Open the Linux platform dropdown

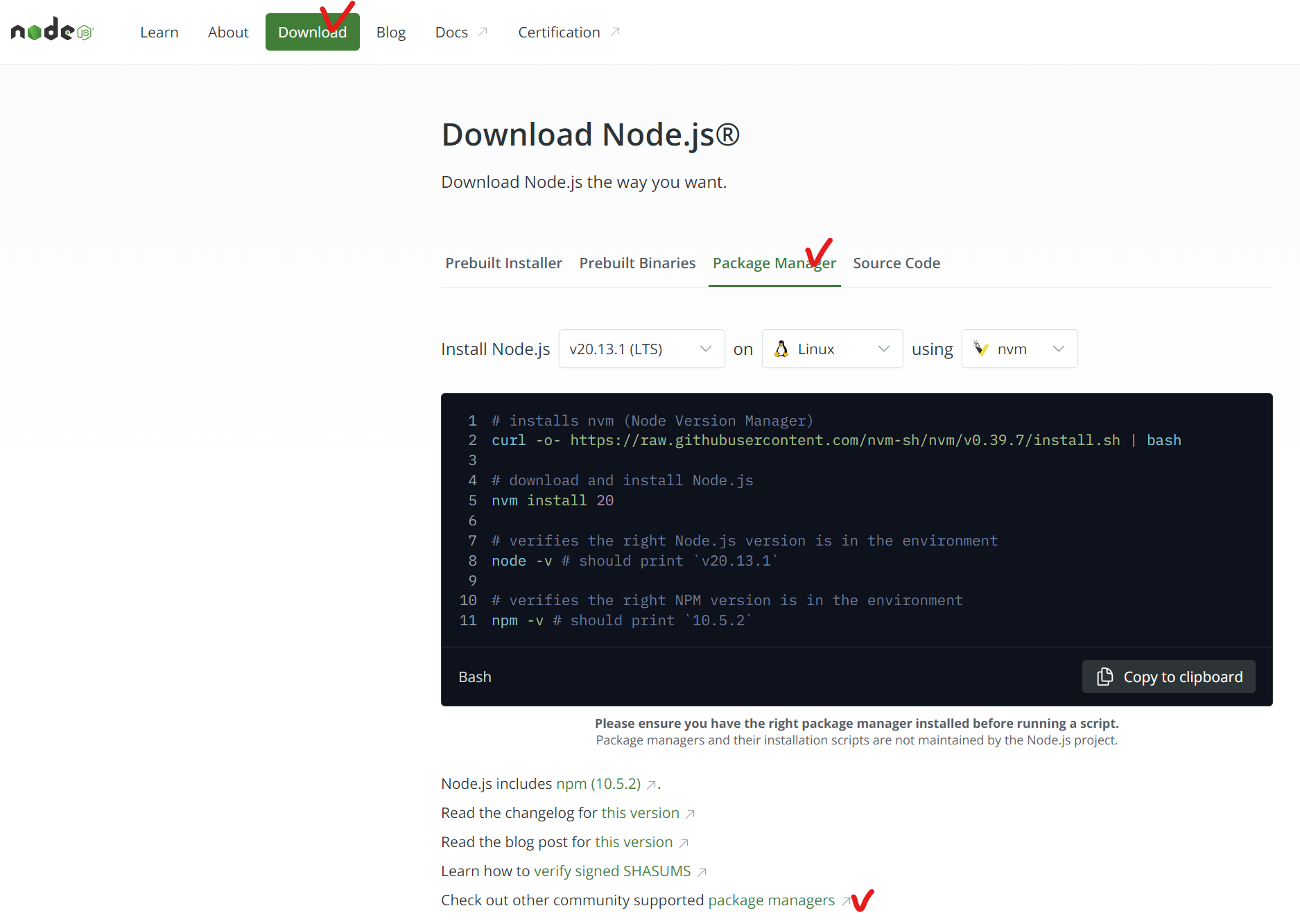click(832, 349)
